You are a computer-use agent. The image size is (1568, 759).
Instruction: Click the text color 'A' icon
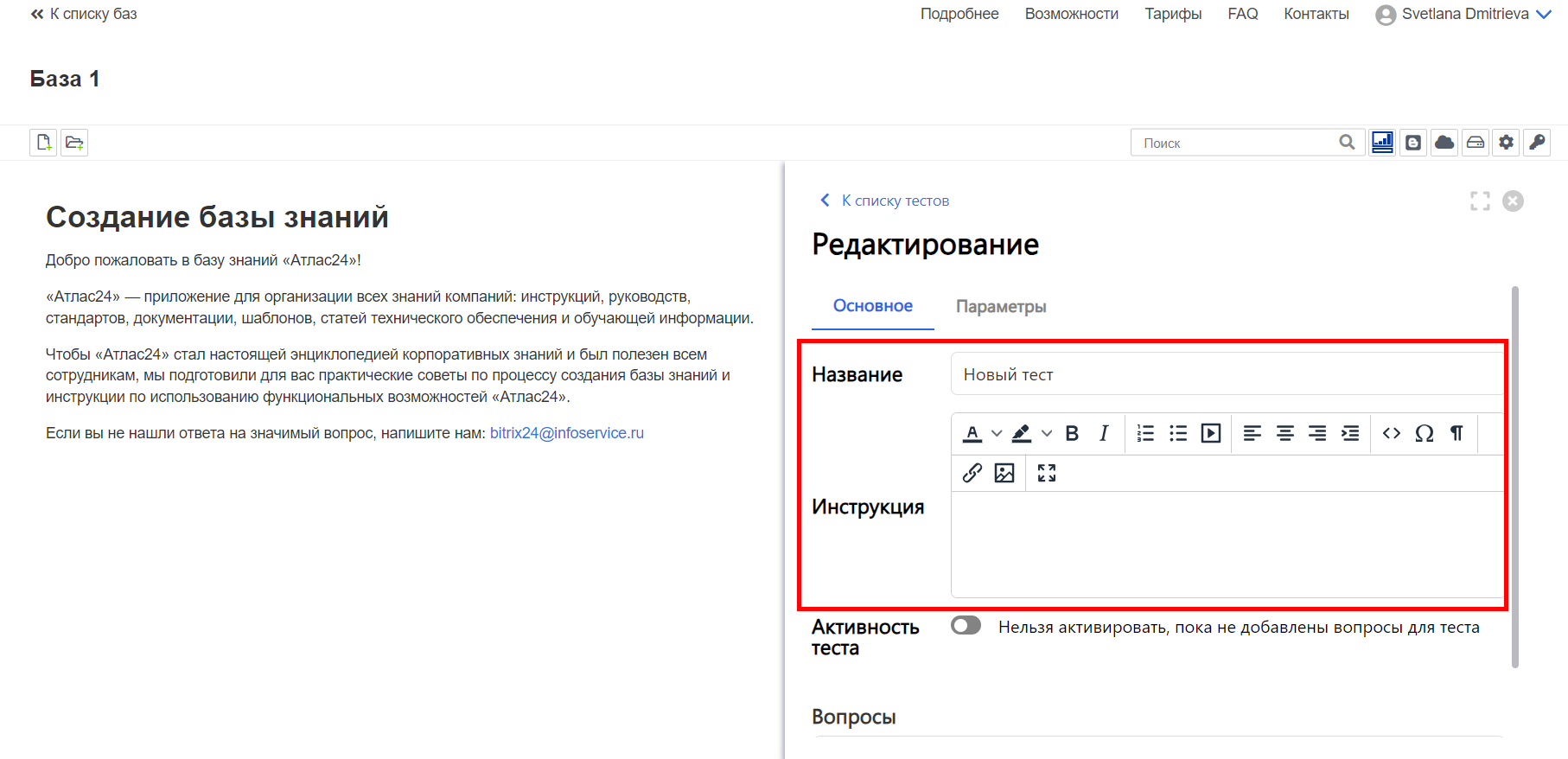pos(972,434)
